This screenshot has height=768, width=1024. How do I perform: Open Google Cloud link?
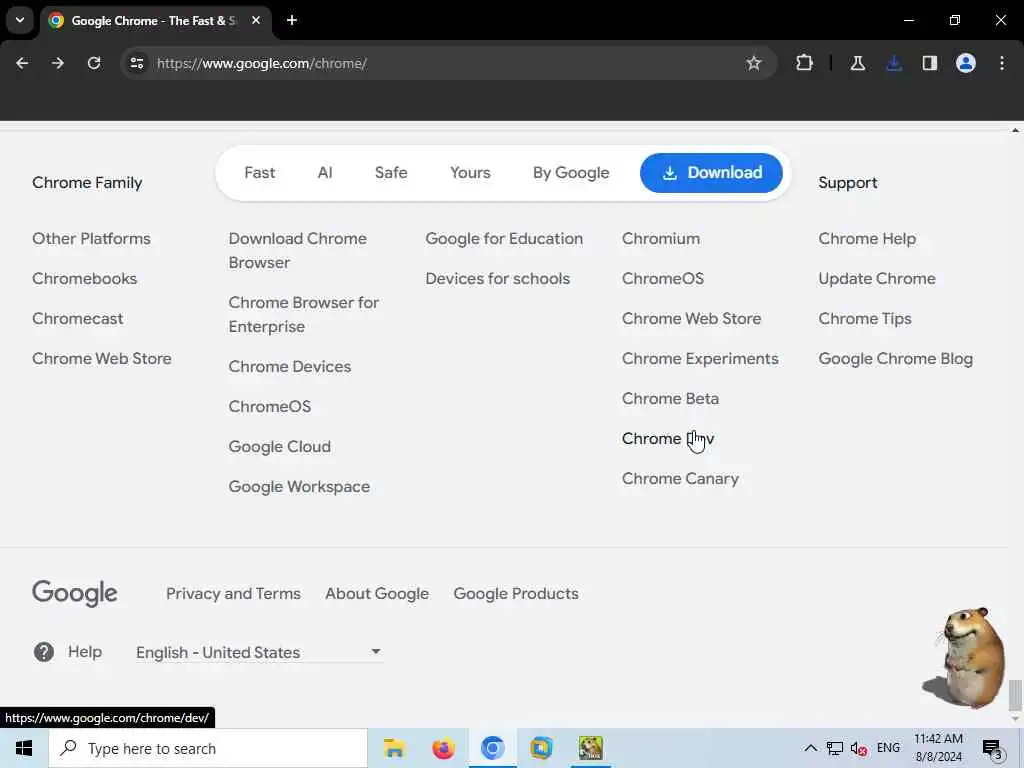(x=280, y=447)
